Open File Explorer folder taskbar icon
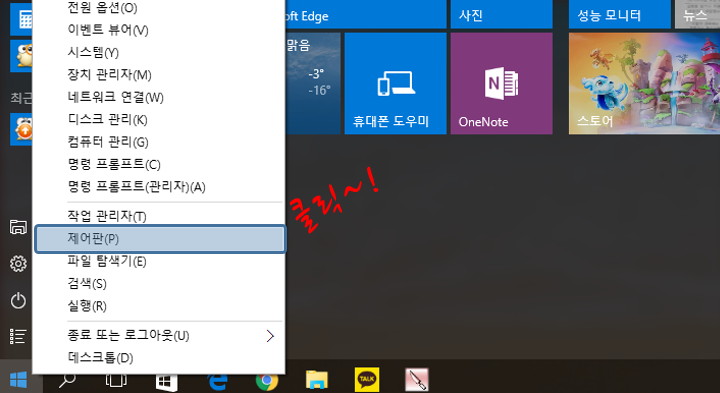The width and height of the screenshot is (720, 393). click(x=317, y=381)
